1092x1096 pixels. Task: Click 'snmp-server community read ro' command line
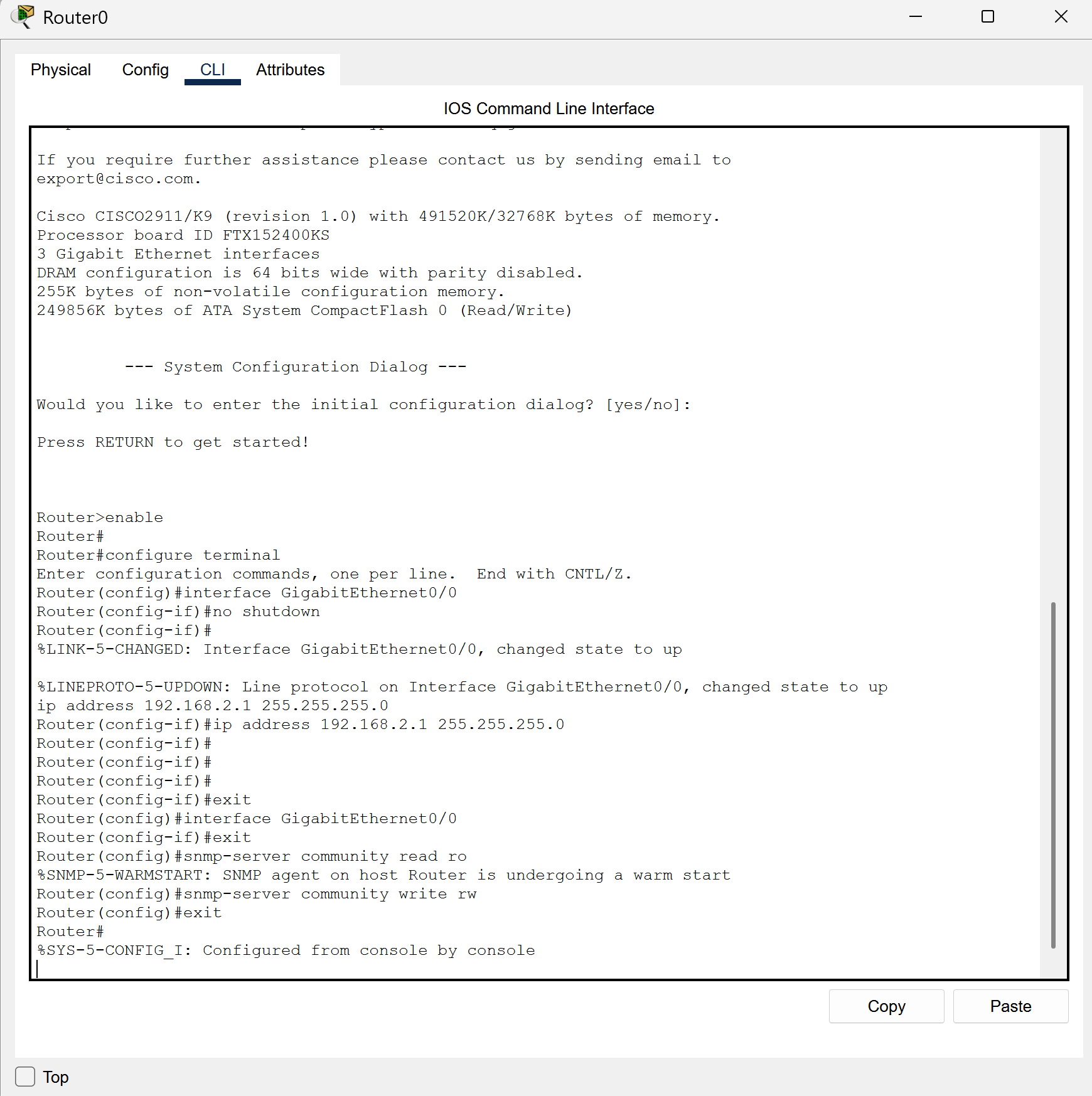coord(252,856)
